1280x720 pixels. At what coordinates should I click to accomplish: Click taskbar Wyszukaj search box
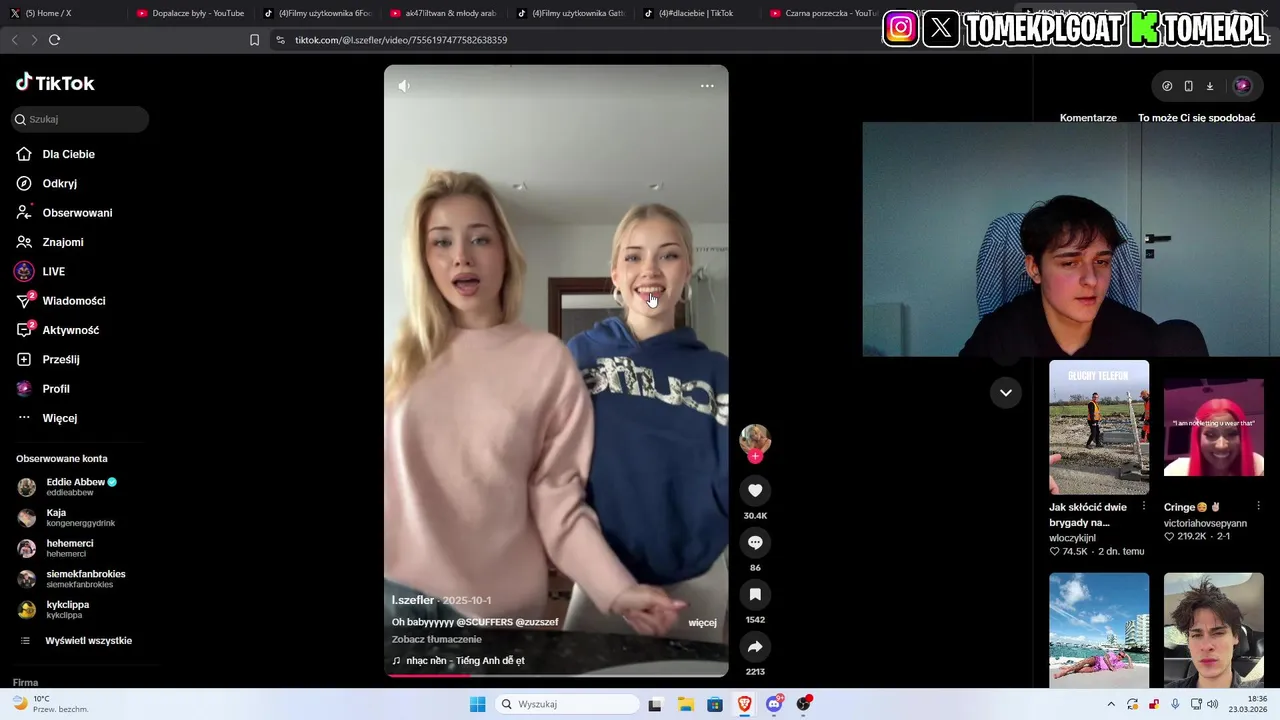[x=567, y=704]
